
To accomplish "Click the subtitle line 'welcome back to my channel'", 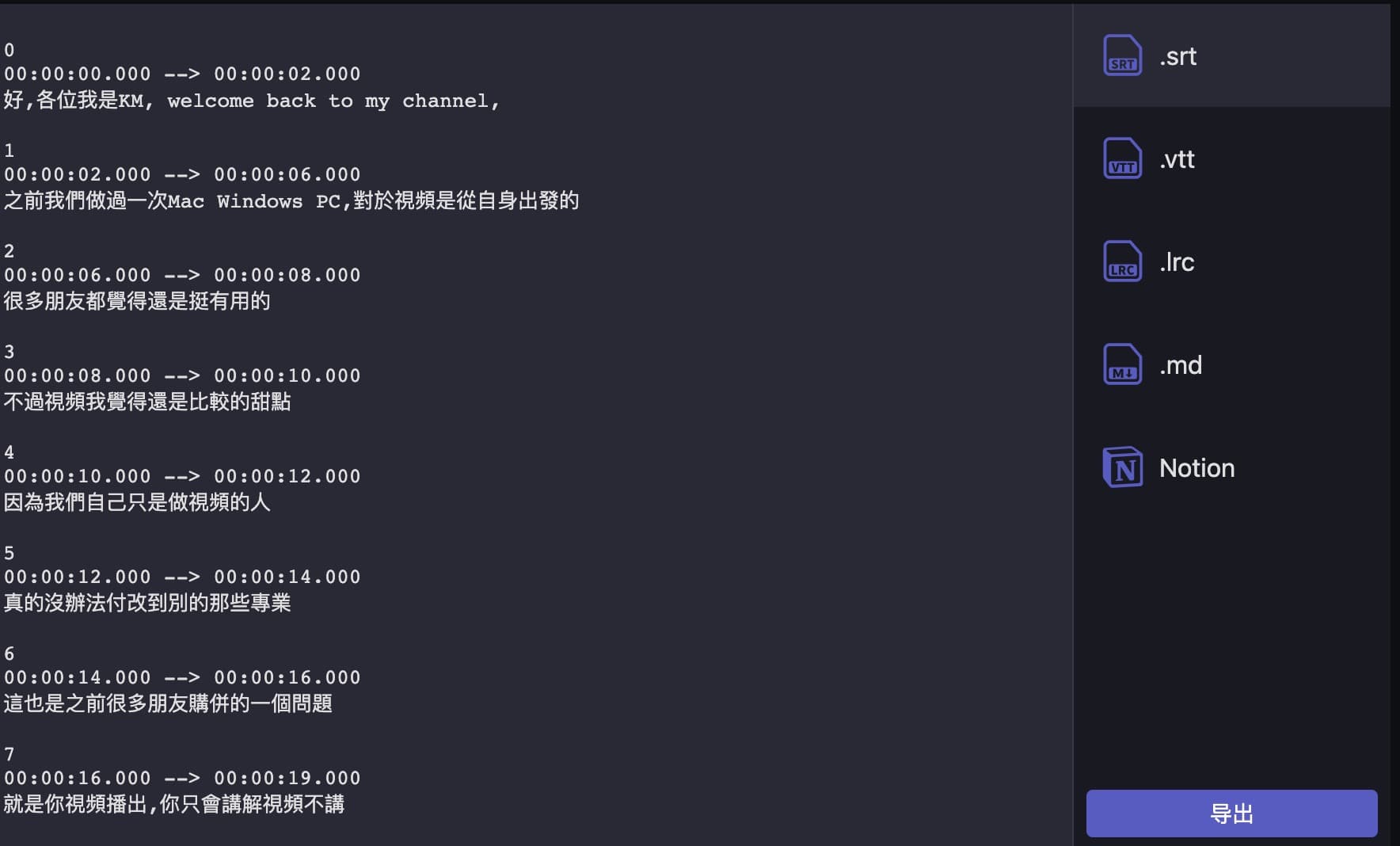I will [x=252, y=101].
